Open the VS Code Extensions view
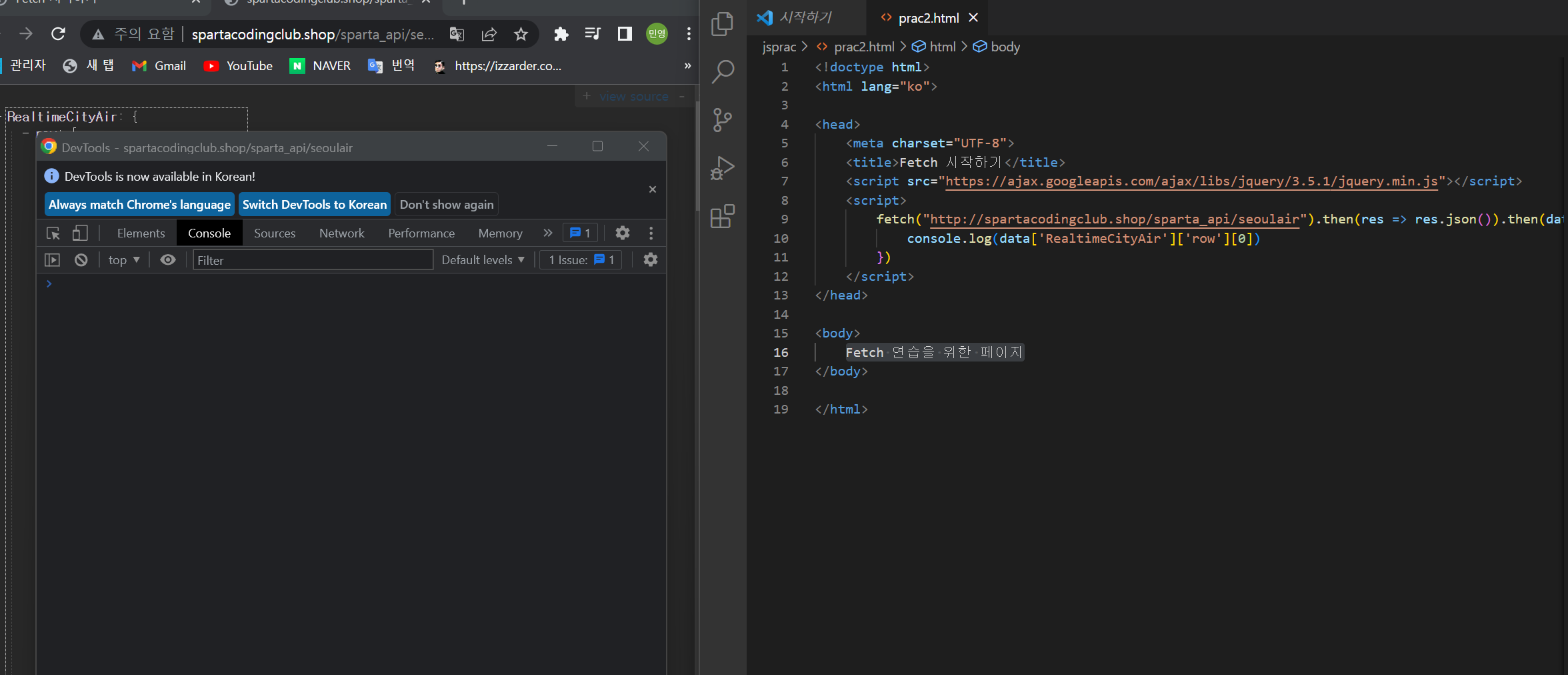The image size is (1568, 675). click(x=723, y=216)
